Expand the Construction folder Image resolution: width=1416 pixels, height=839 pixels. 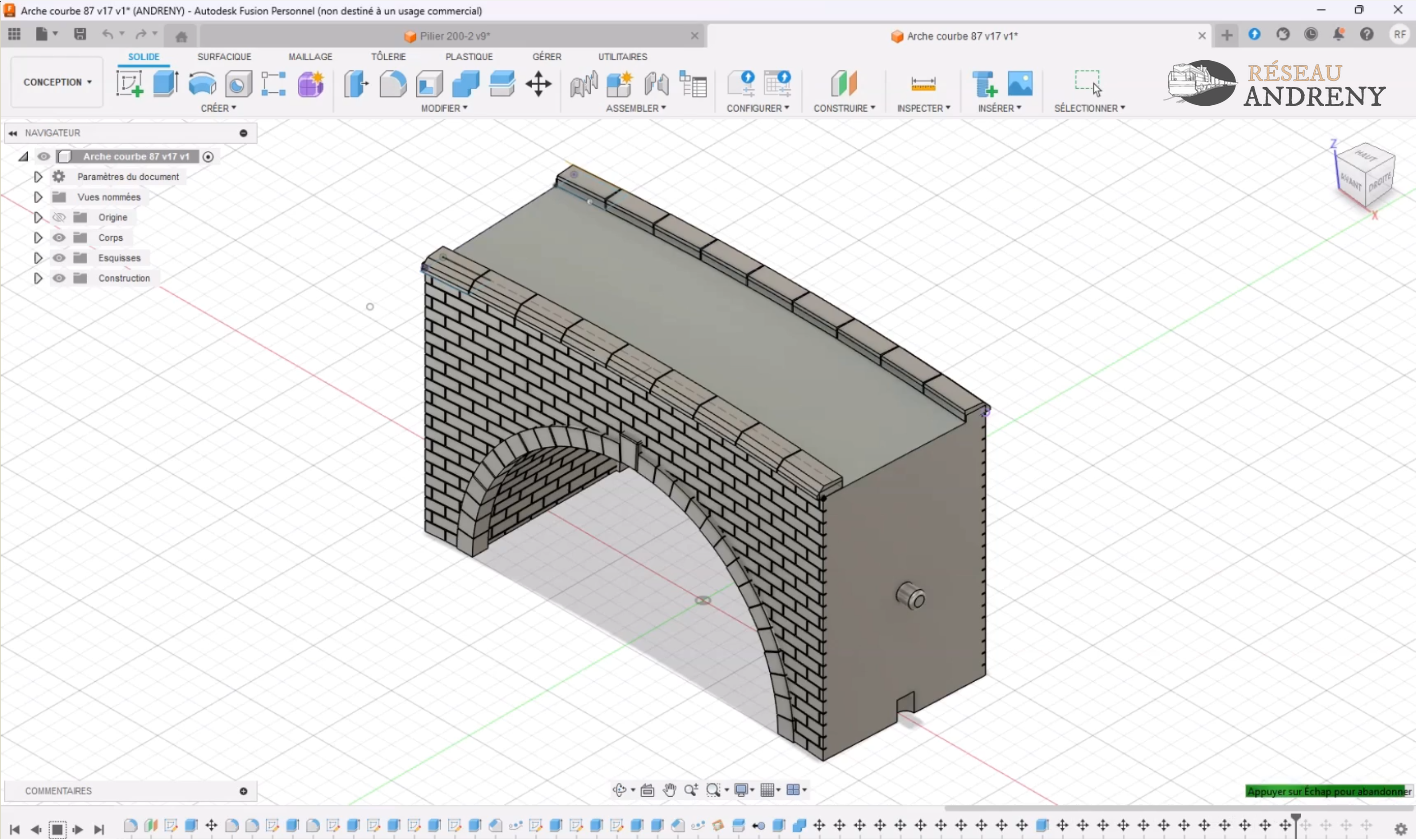click(x=38, y=278)
